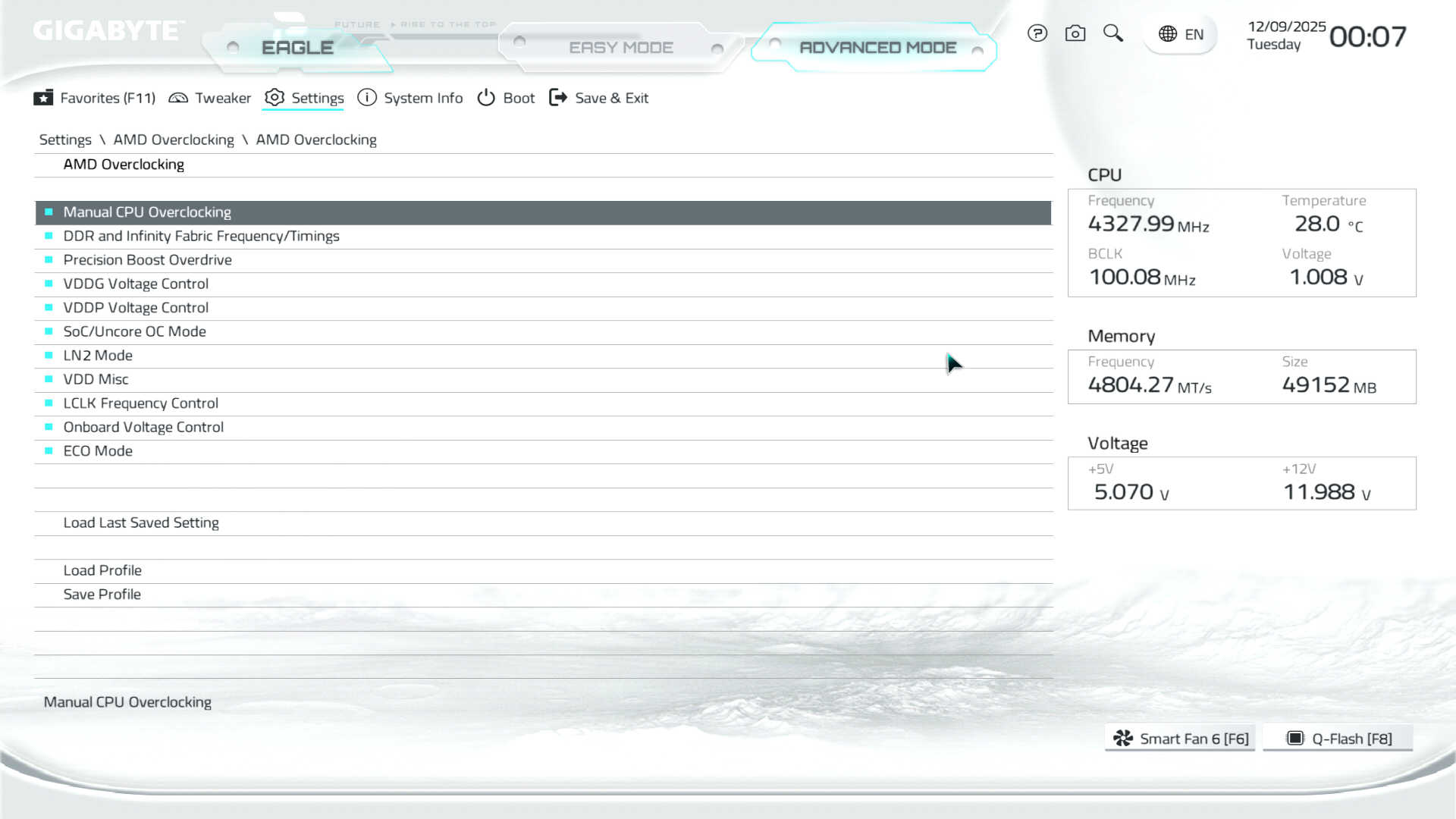Screen dimensions: 1456x819
Task: Open DDR and Infinity Fabric Frequency/Timings
Action: click(201, 236)
